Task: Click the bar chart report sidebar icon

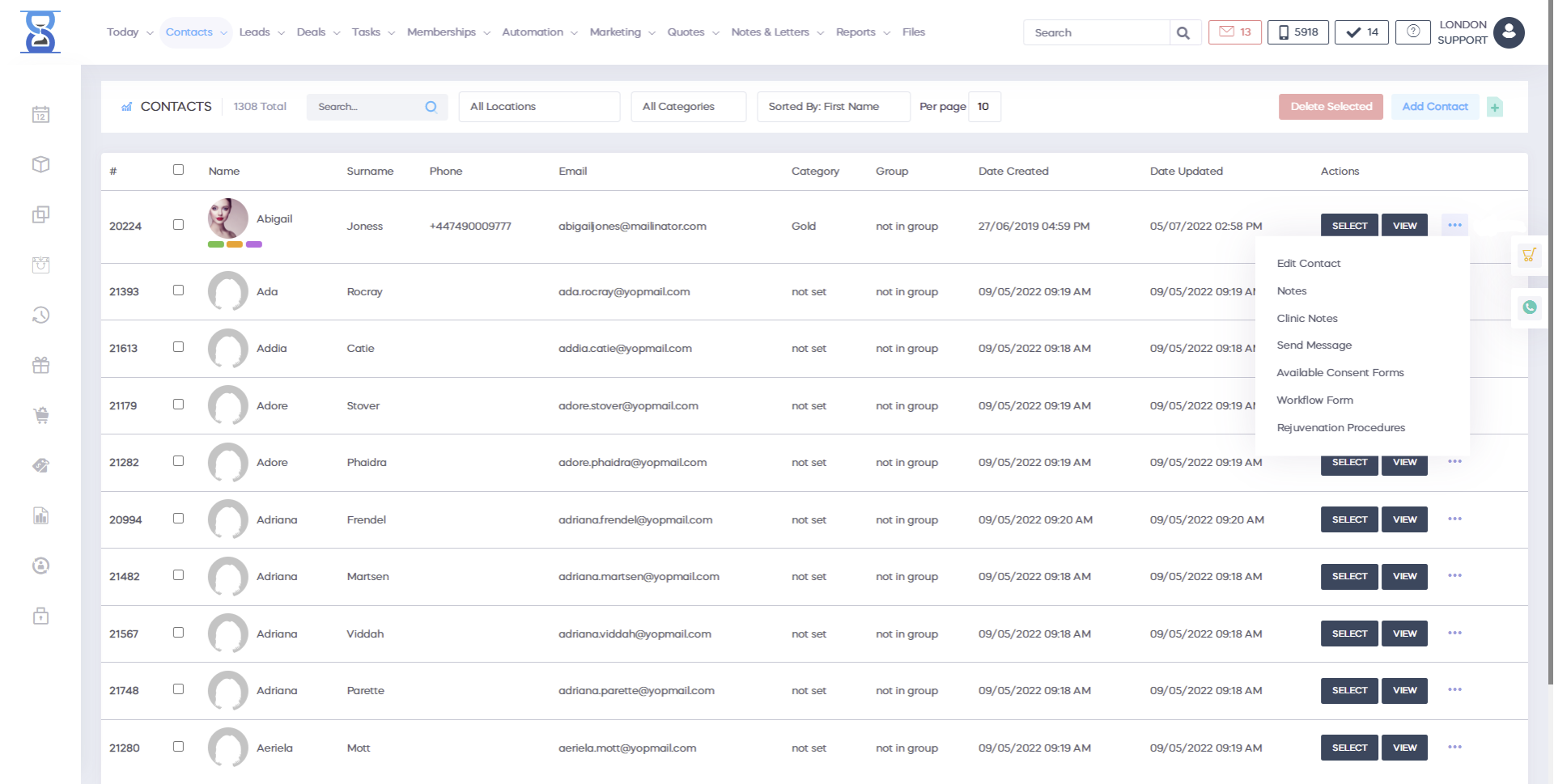Action: (41, 516)
